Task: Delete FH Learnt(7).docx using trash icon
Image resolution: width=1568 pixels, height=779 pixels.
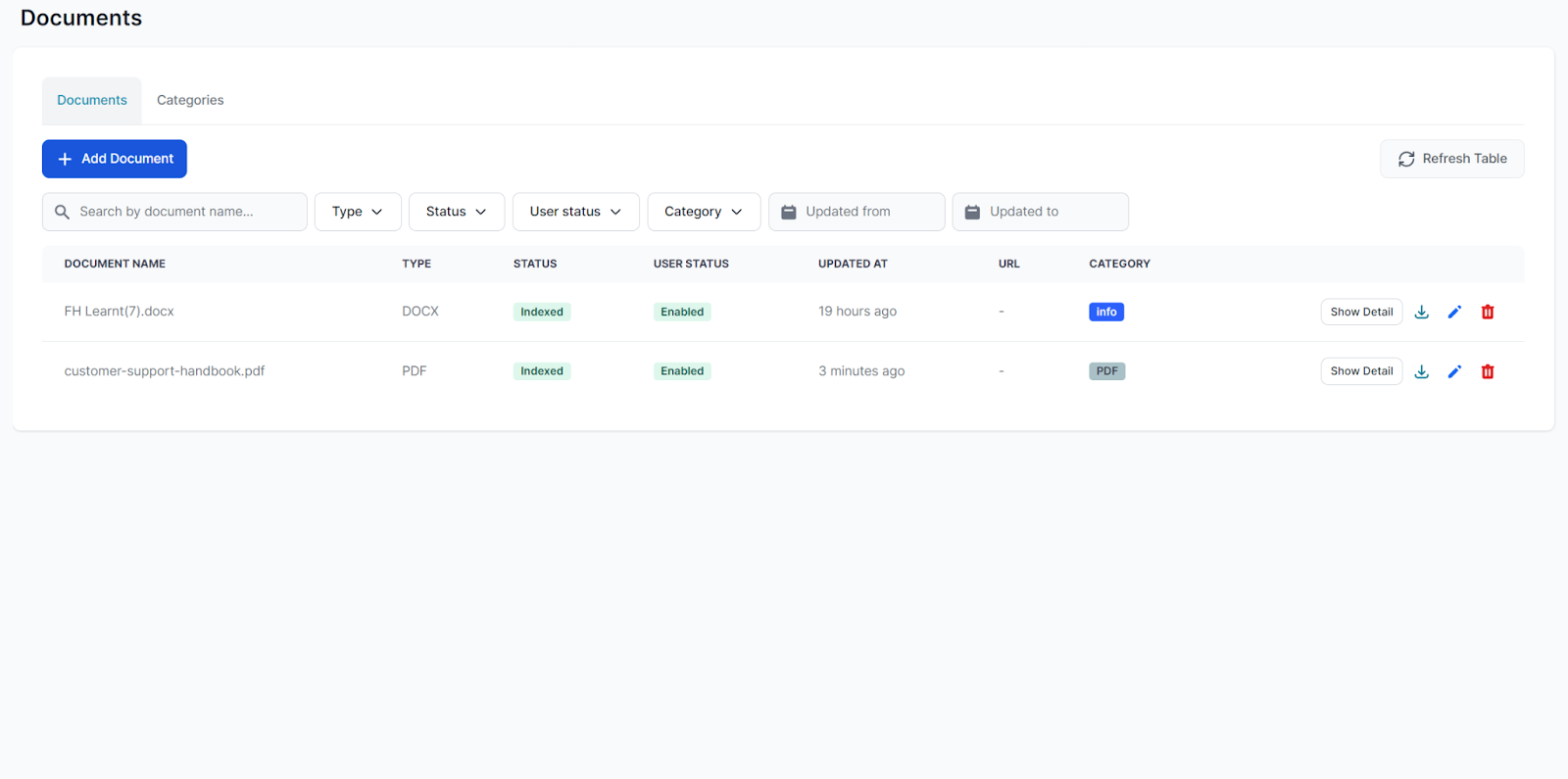Action: coord(1488,312)
